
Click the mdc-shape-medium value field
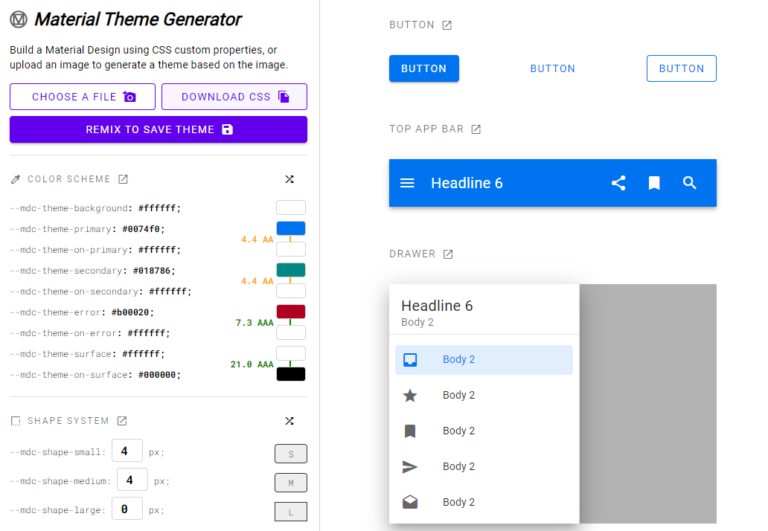pos(132,480)
